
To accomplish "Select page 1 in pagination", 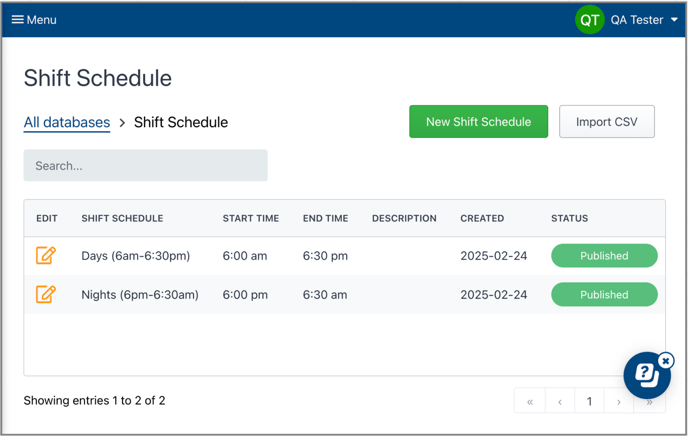I will tap(589, 401).
